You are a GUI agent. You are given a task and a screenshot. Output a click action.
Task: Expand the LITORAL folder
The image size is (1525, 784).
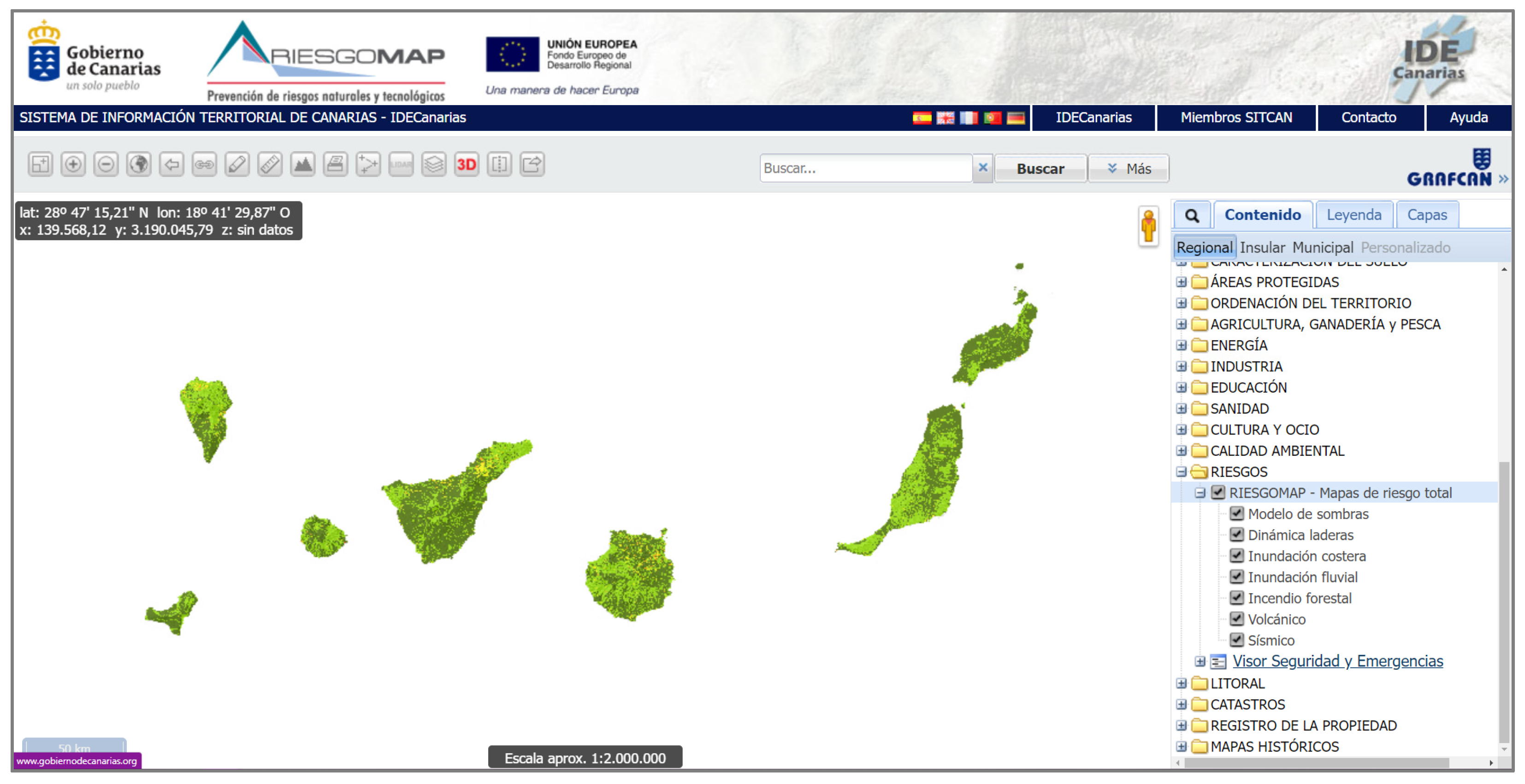(1181, 684)
